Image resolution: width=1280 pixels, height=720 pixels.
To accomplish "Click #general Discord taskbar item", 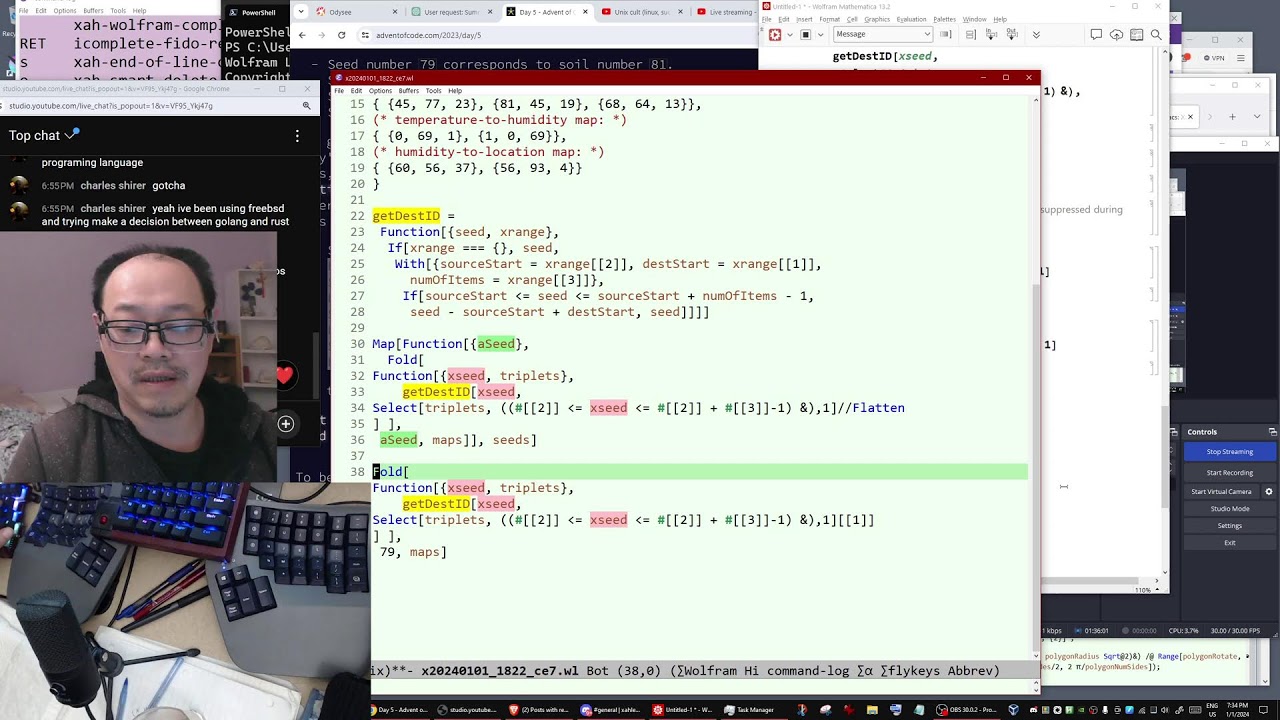I will point(612,710).
